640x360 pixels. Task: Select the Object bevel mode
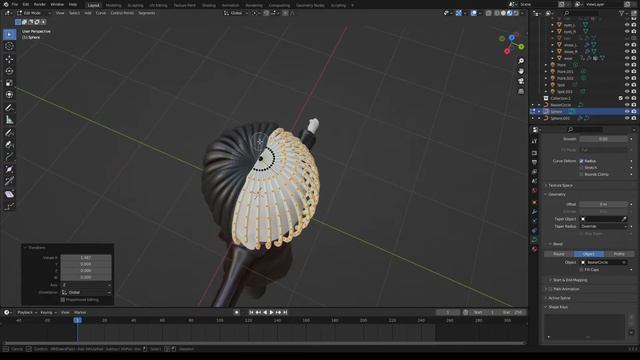(x=589, y=254)
